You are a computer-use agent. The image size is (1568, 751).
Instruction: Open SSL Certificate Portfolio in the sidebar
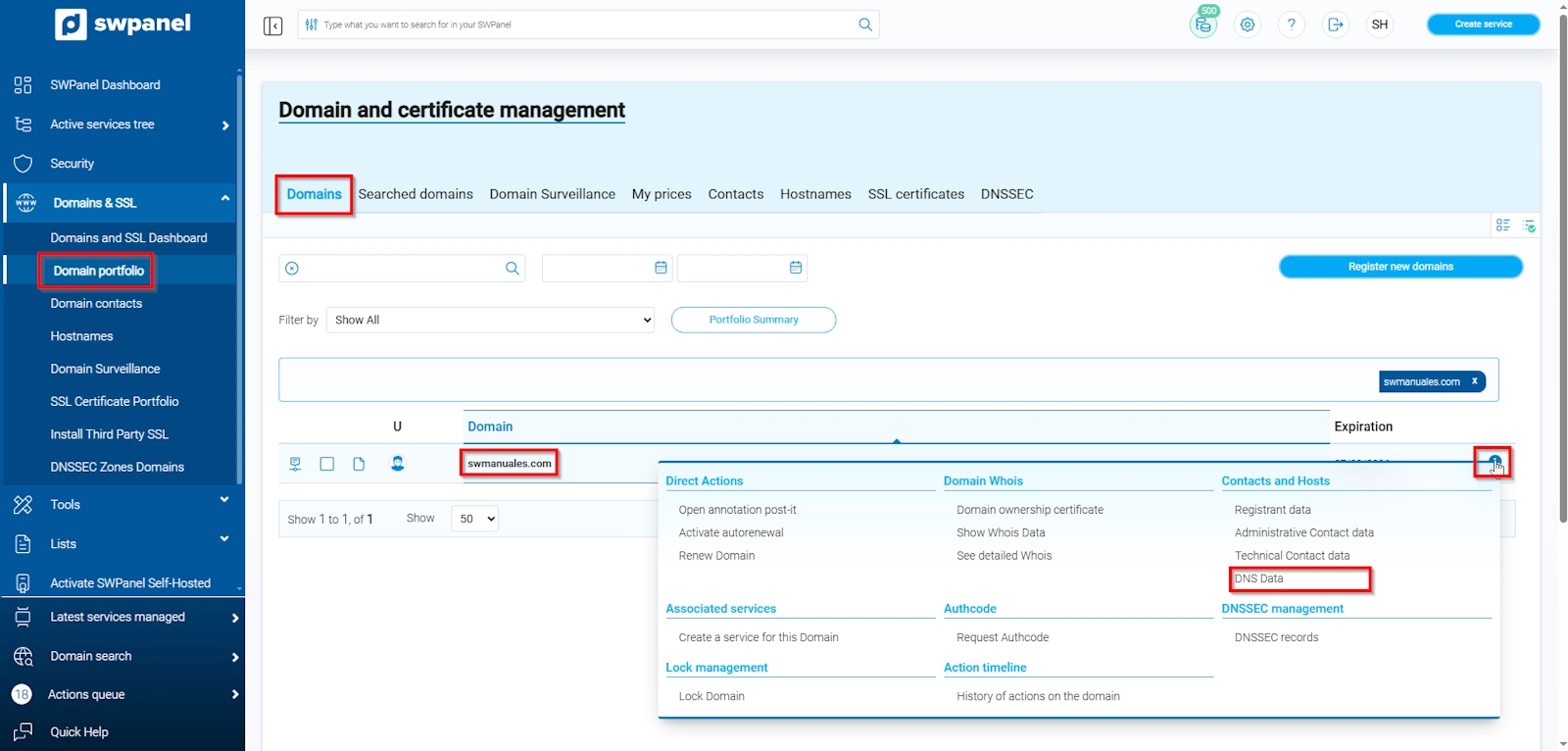pyautogui.click(x=115, y=402)
